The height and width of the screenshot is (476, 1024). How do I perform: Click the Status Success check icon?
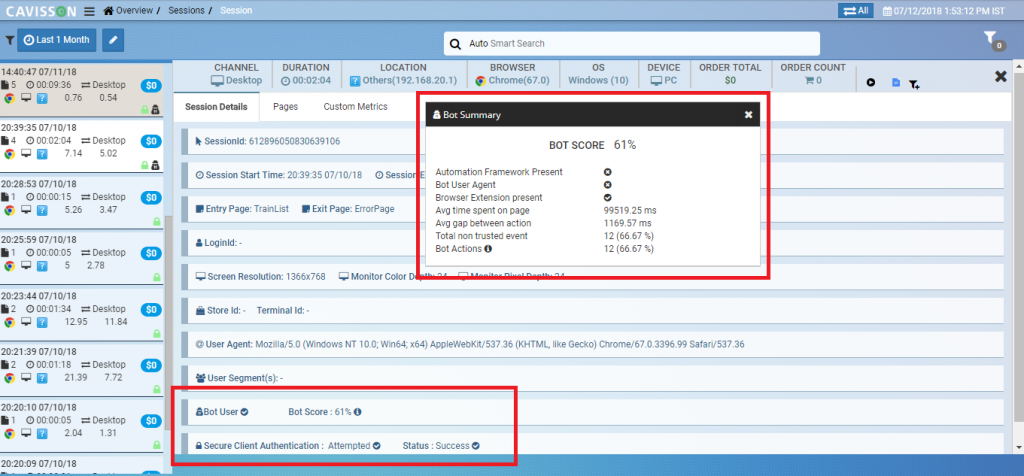476,445
